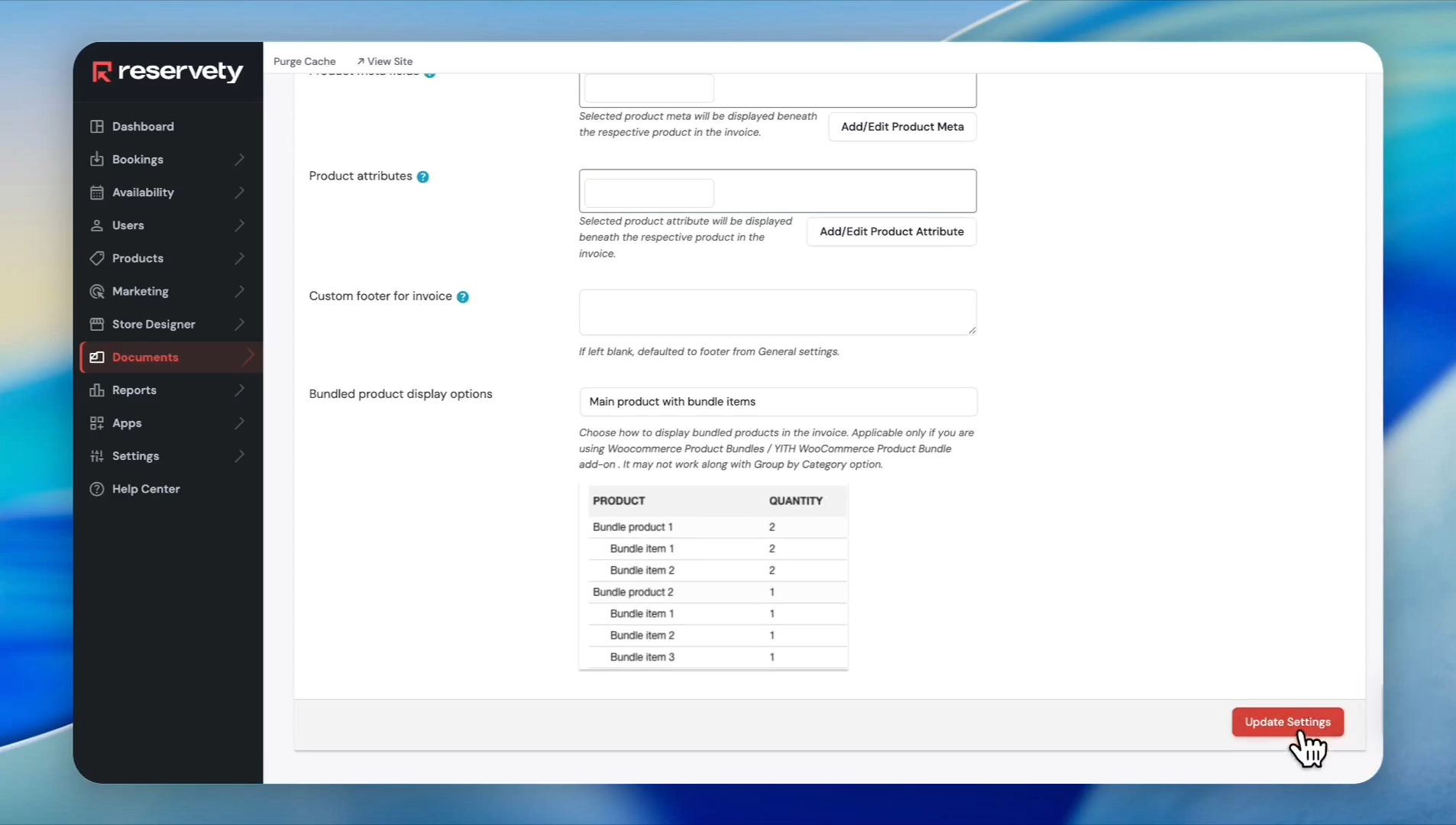Click Add/Edit Product Meta button
Screen dimensions: 1456x825
(901, 127)
